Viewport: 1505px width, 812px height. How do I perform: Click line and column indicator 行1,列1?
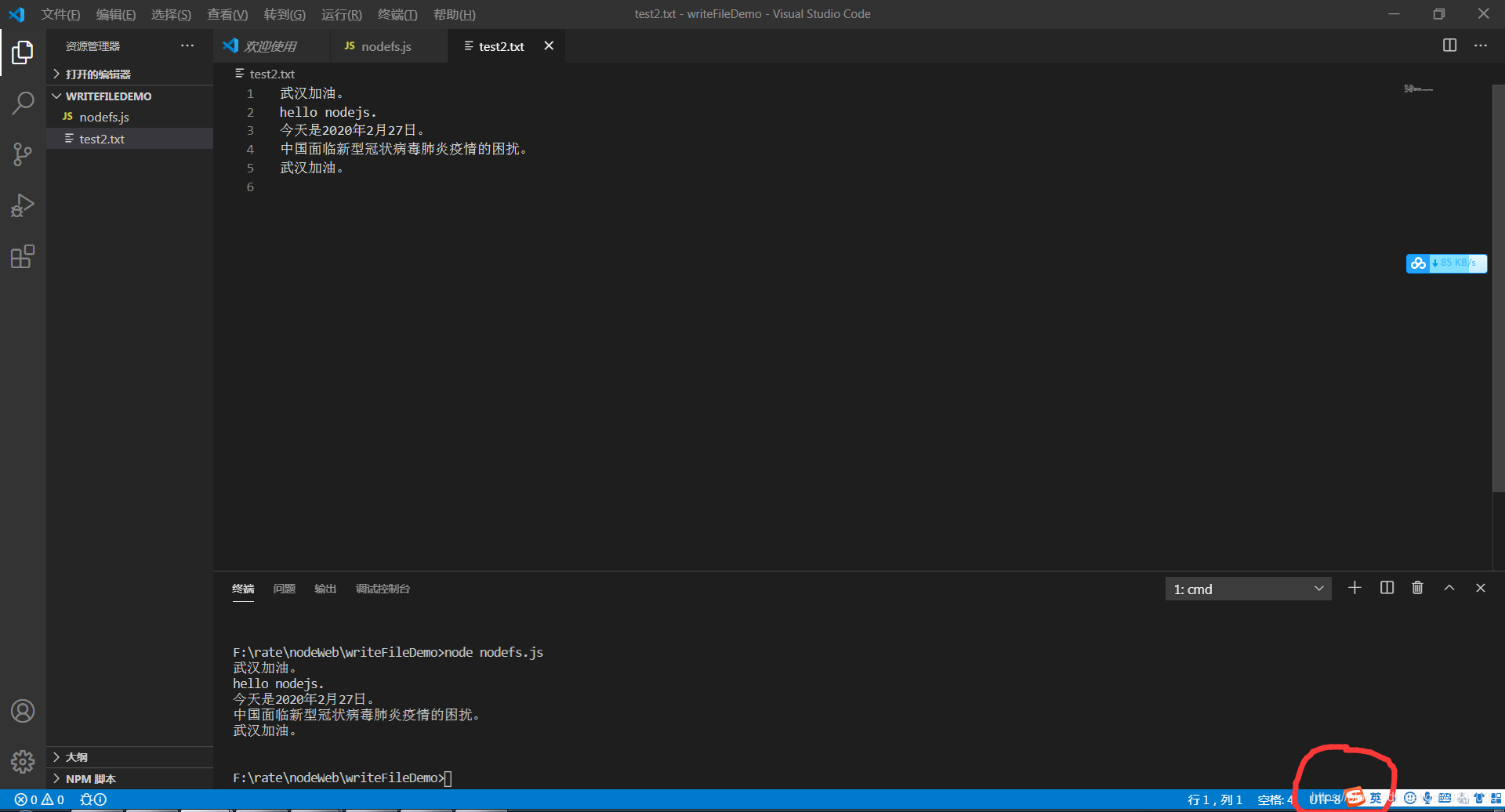coord(1217,799)
